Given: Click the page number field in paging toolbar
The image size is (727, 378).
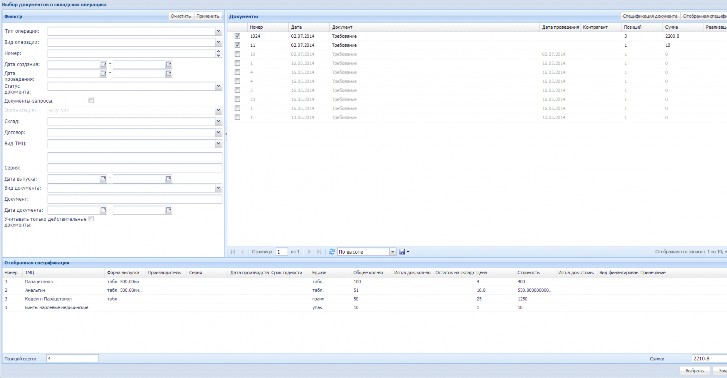Looking at the screenshot, I should coord(281,252).
